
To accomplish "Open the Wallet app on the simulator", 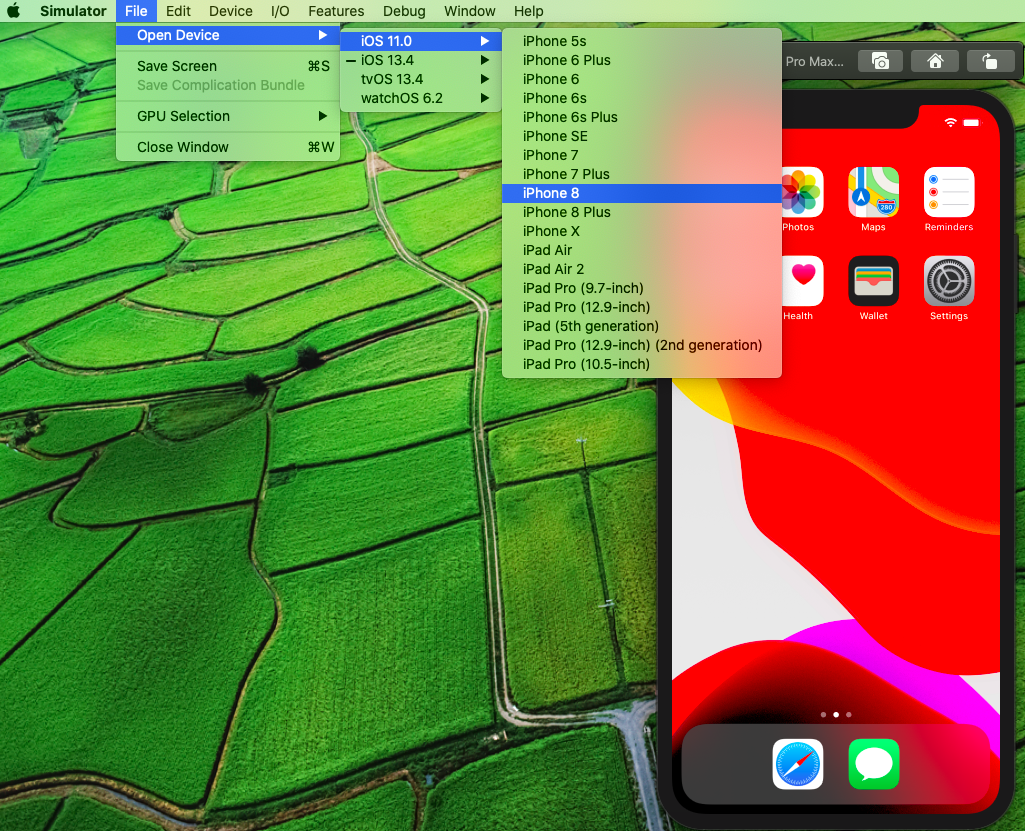I will 873,280.
